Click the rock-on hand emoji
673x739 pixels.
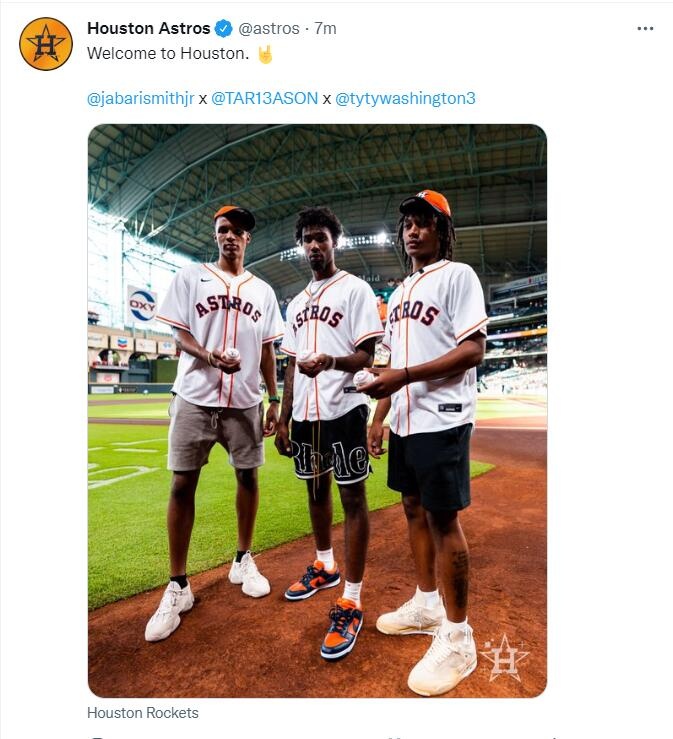265,54
